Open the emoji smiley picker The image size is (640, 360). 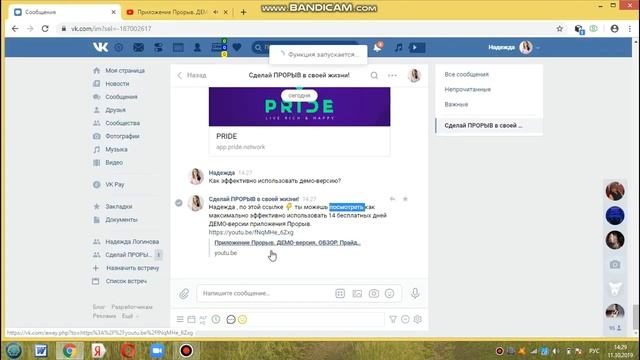coord(389,293)
